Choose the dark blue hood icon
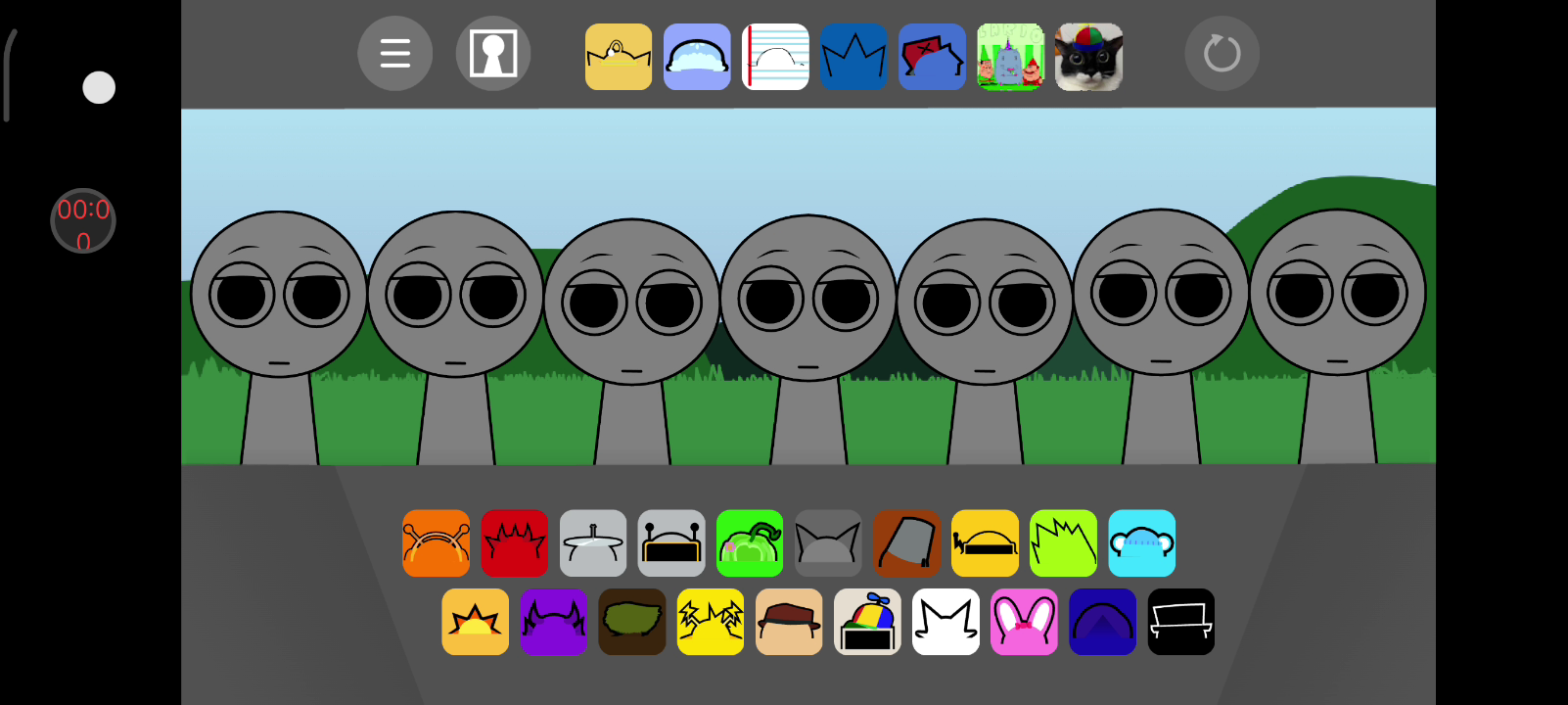Screen dimensions: 1568x705 [x=1102, y=622]
